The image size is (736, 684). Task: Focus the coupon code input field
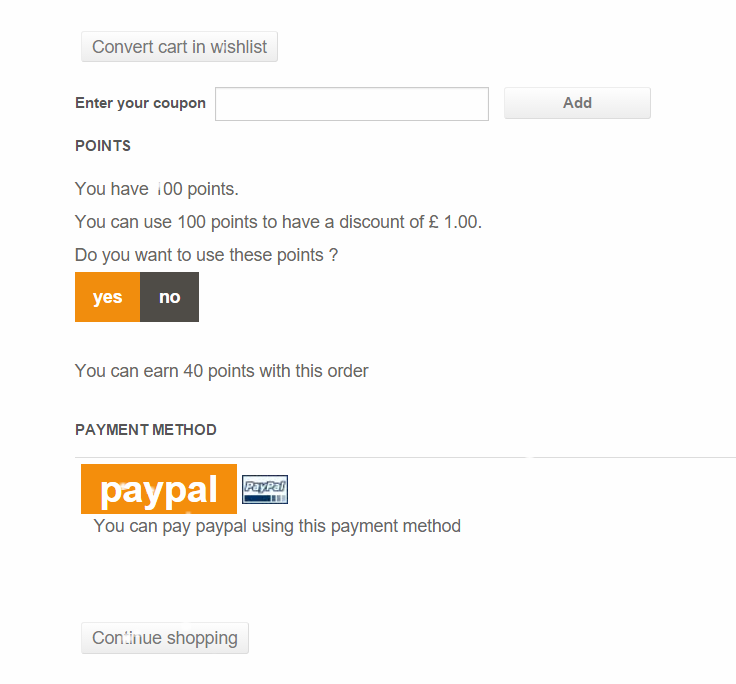click(352, 104)
